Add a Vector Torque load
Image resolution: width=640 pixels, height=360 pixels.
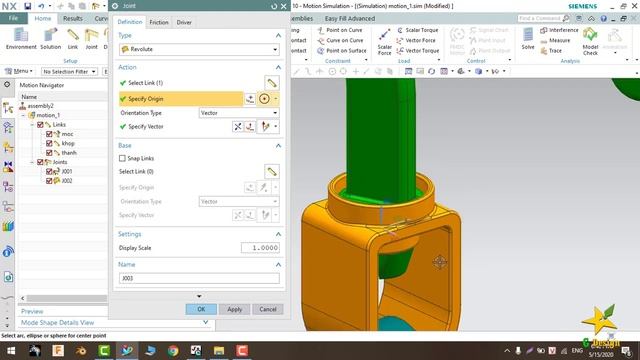[418, 51]
